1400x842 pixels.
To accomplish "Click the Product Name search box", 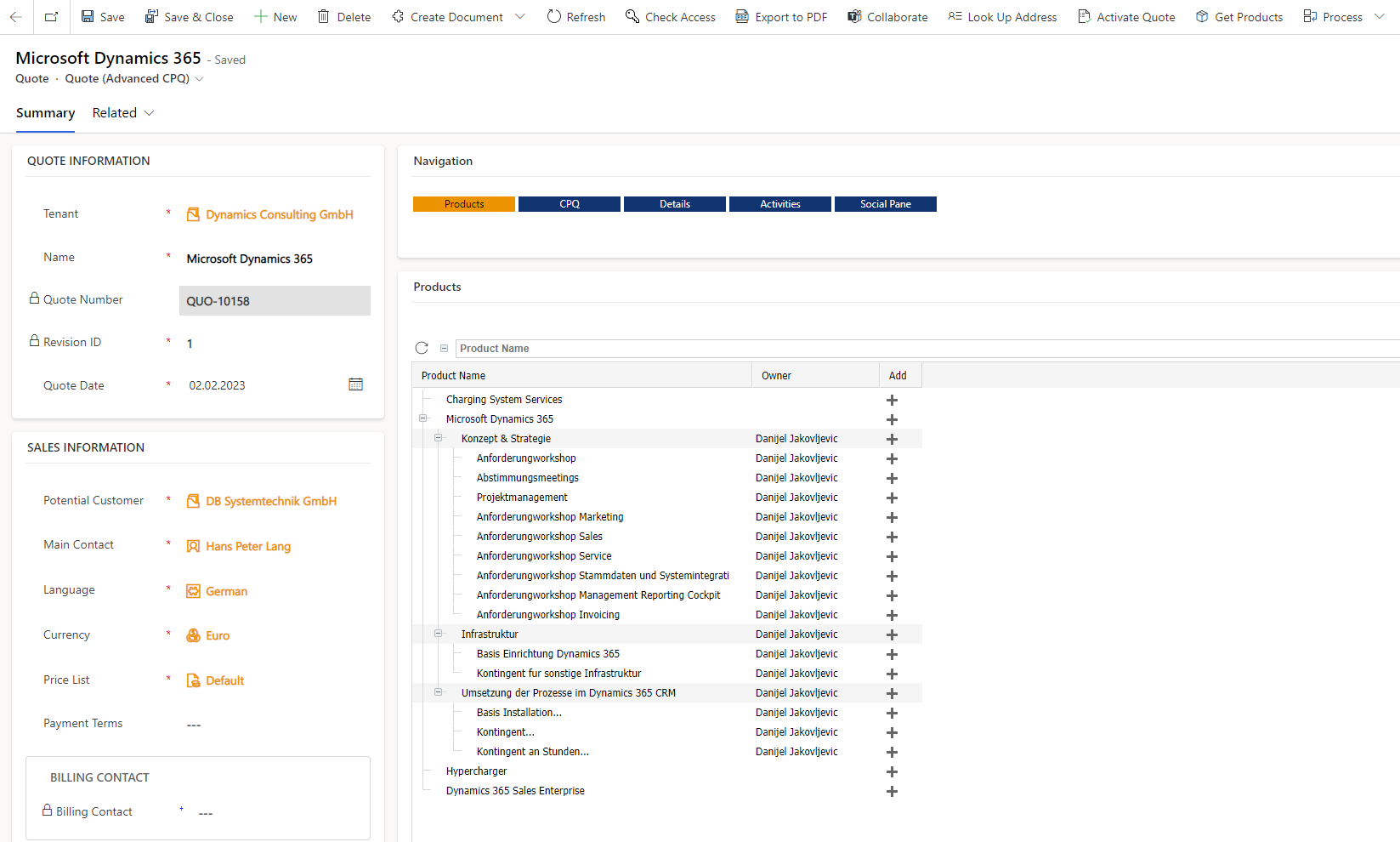I will pyautogui.click(x=927, y=349).
